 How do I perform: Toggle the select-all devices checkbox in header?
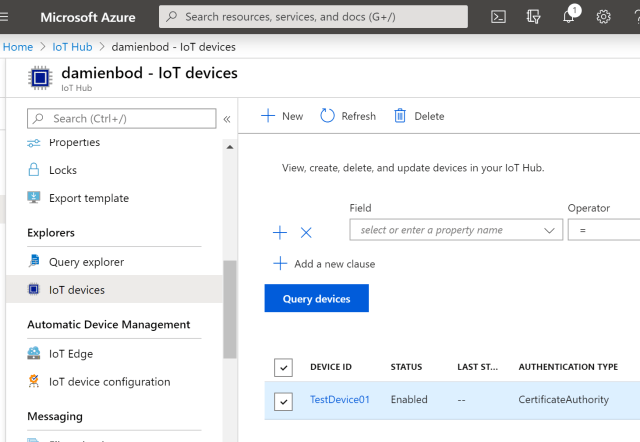click(x=284, y=368)
